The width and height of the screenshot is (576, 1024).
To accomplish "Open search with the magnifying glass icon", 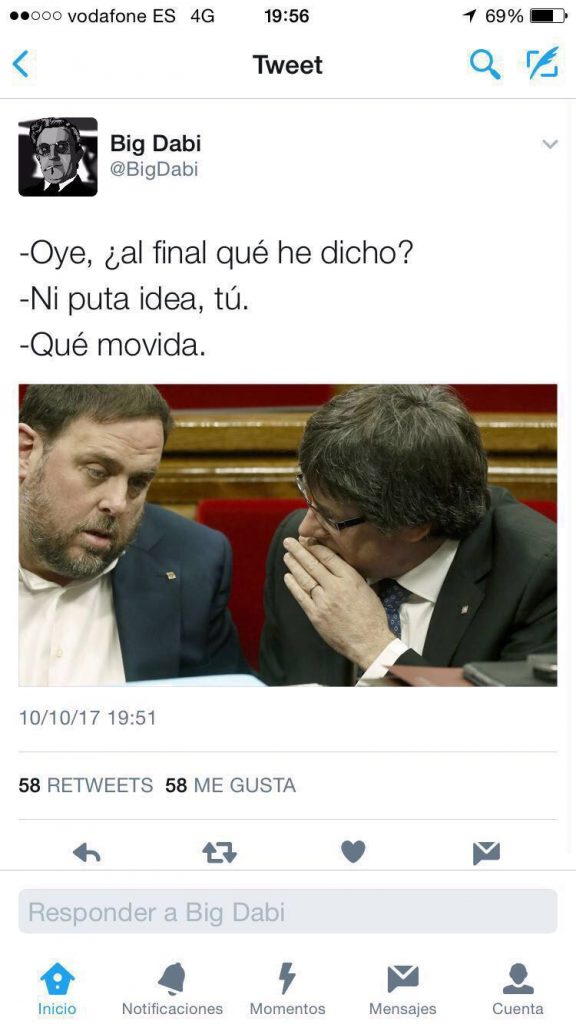I will click(x=485, y=65).
